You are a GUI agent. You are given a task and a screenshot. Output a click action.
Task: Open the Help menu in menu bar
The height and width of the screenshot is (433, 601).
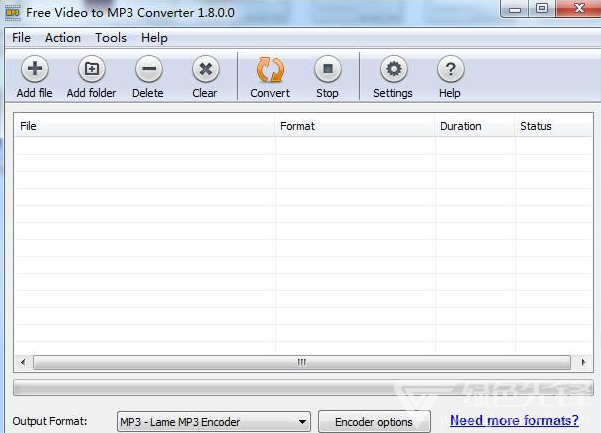tap(154, 38)
